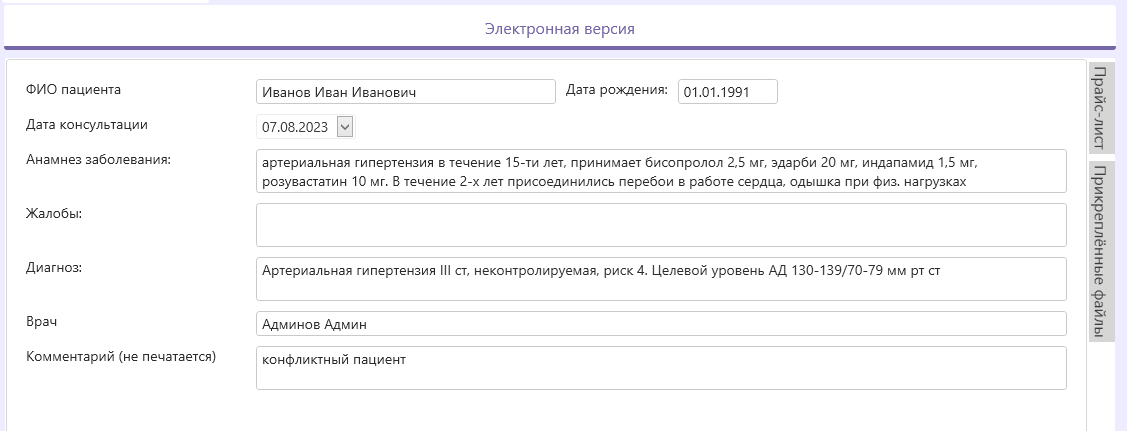
Task: Click the empty Жалобы text area
Action: [661, 225]
